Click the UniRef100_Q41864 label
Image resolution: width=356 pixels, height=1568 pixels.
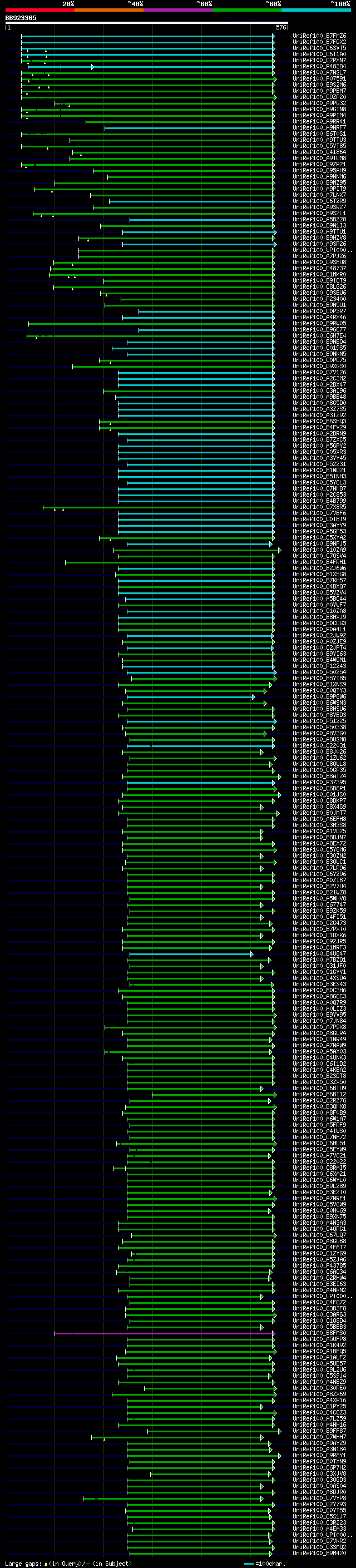319,152
